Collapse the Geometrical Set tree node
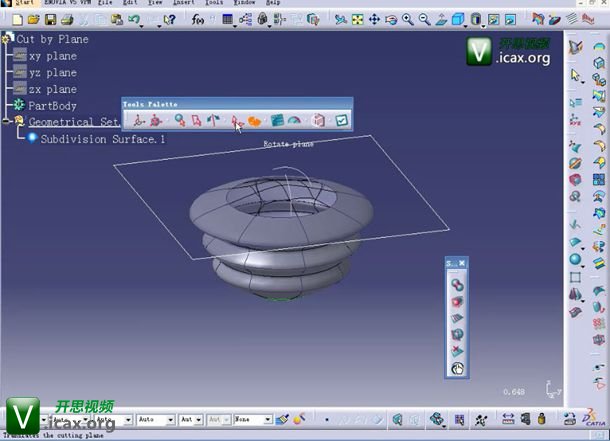 click(7, 122)
